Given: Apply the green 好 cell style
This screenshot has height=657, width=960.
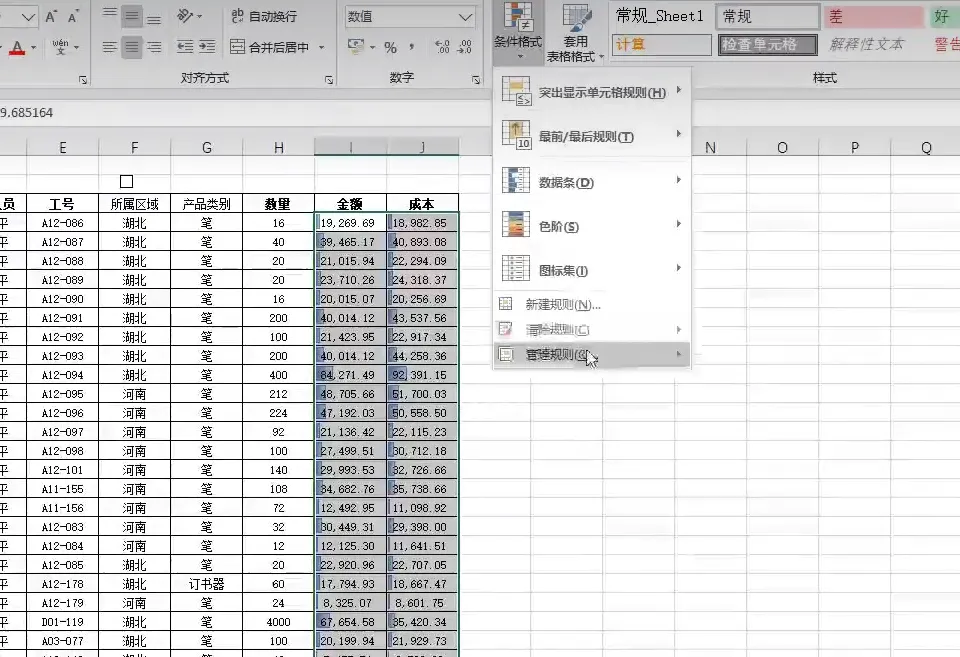Looking at the screenshot, I should (945, 17).
